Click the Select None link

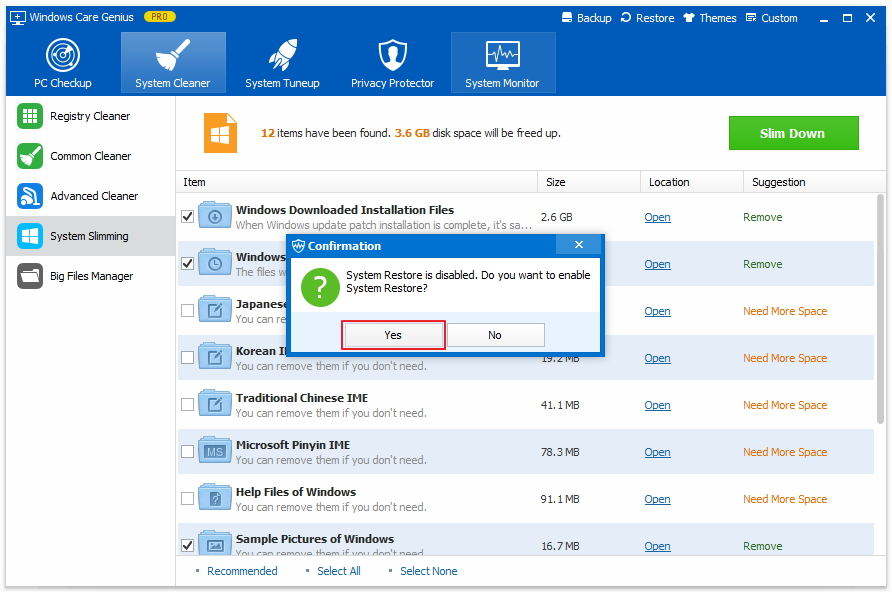point(428,571)
